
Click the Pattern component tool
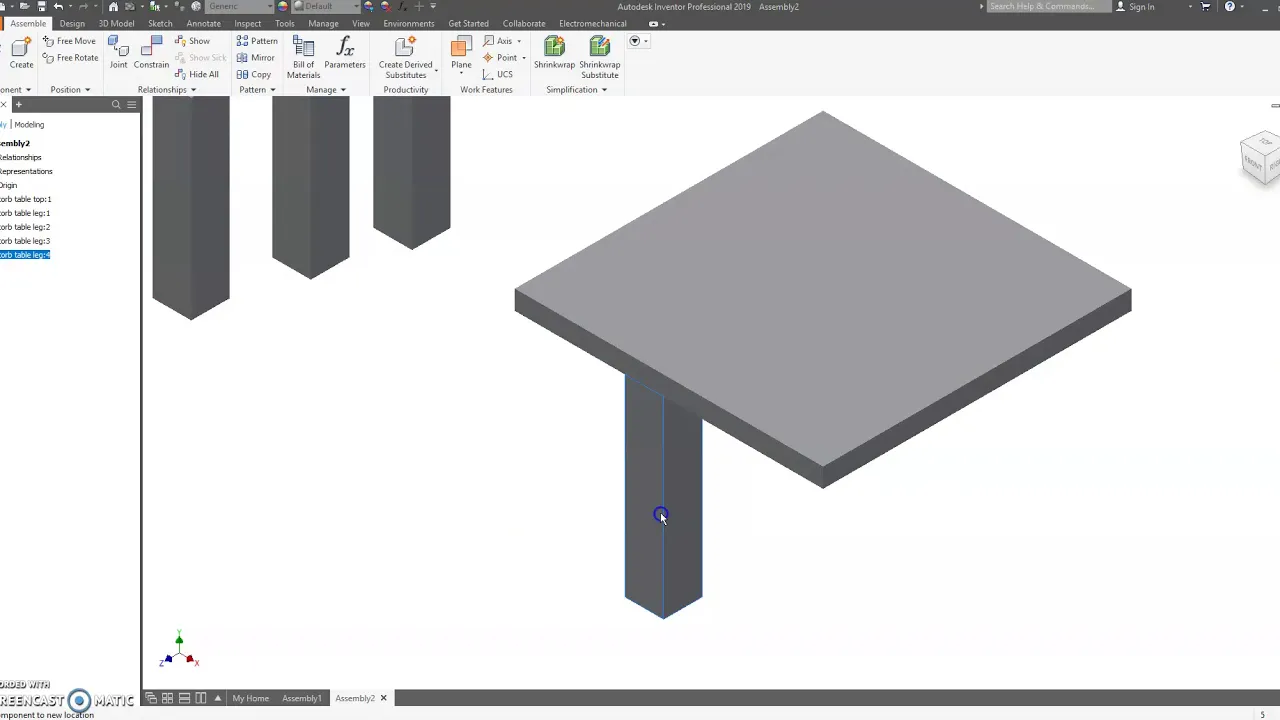click(257, 41)
